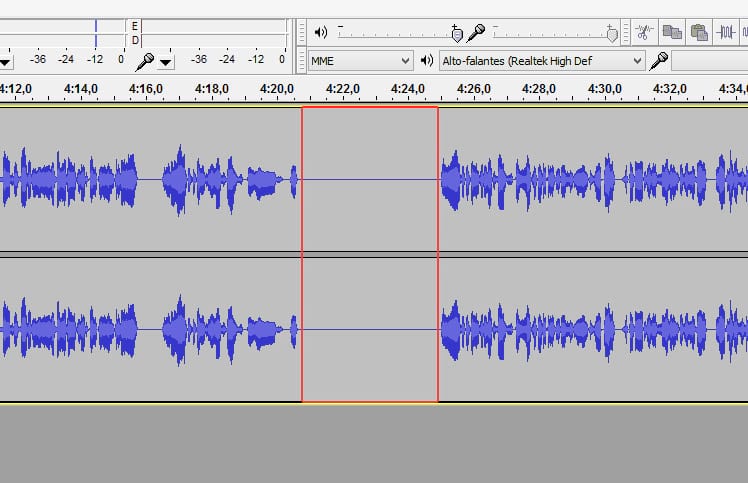
Task: Open the MME audio host dropdown
Action: coord(361,61)
